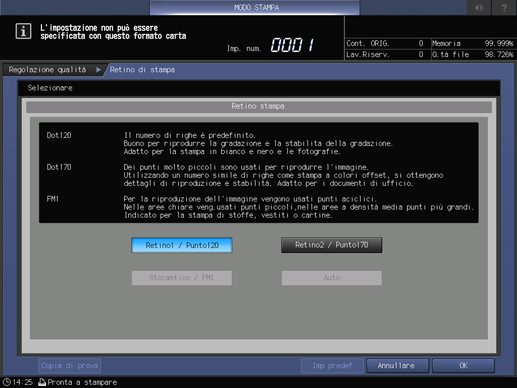Click the paper format warning message
The height and width of the screenshot is (388, 517).
113,32
